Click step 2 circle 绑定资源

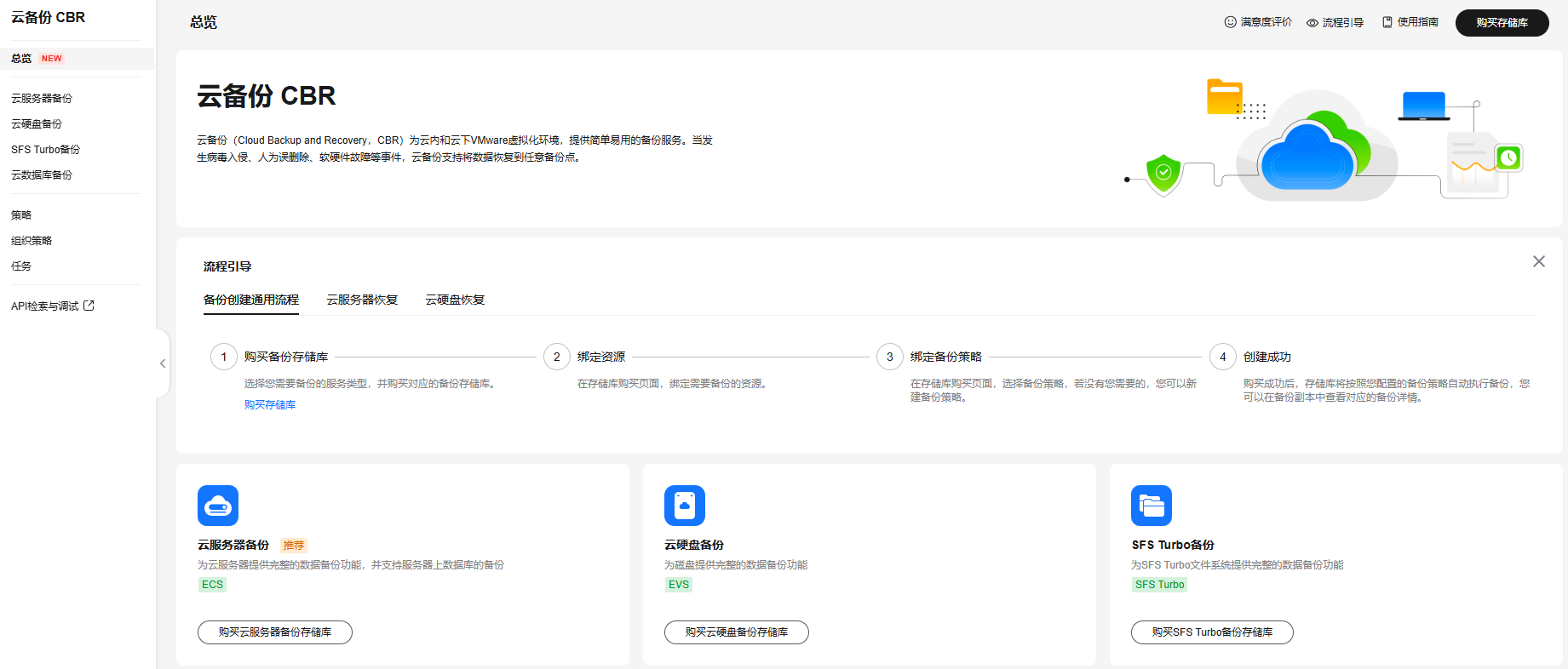pos(557,357)
